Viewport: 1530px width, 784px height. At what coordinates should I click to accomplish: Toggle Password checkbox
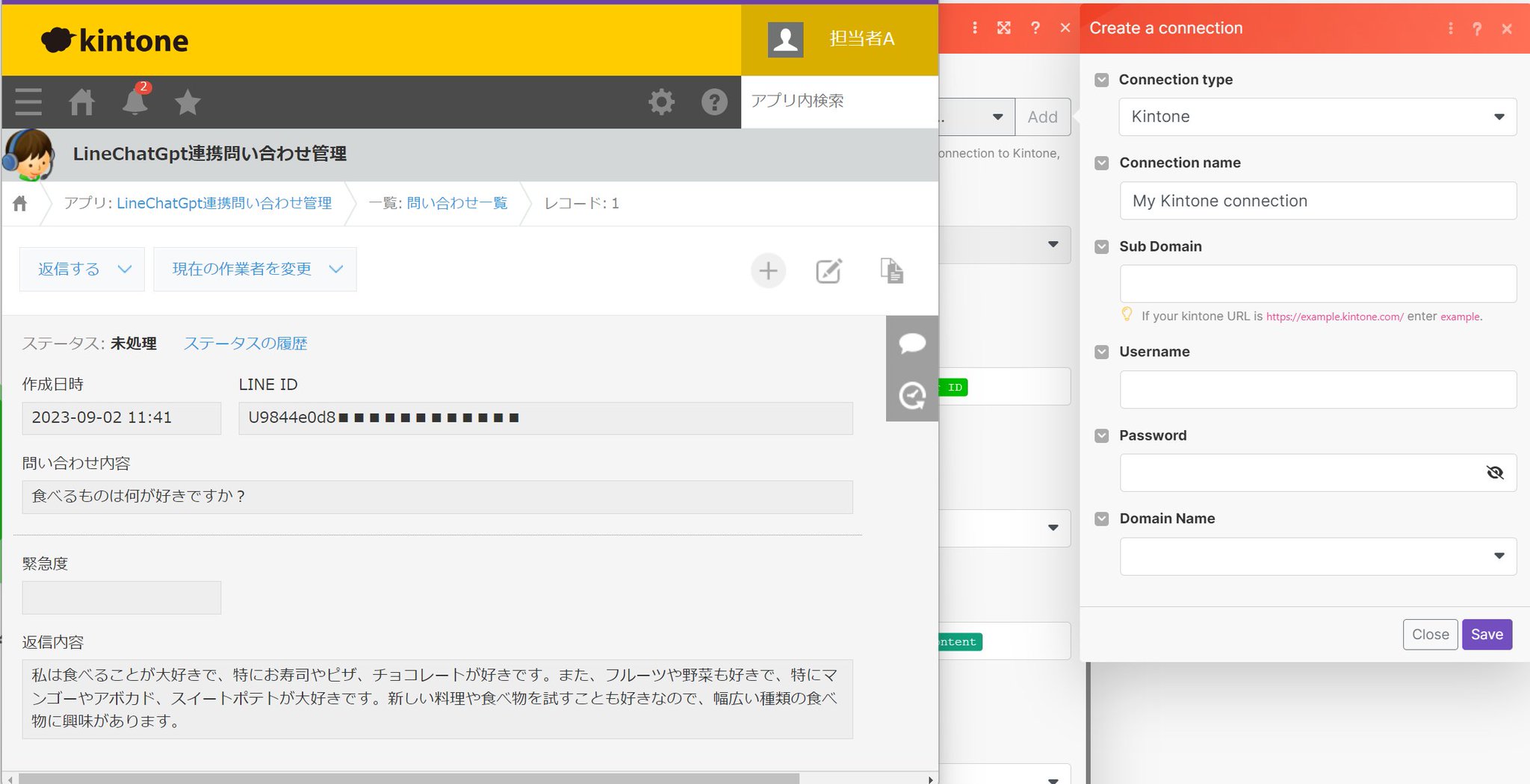1101,435
